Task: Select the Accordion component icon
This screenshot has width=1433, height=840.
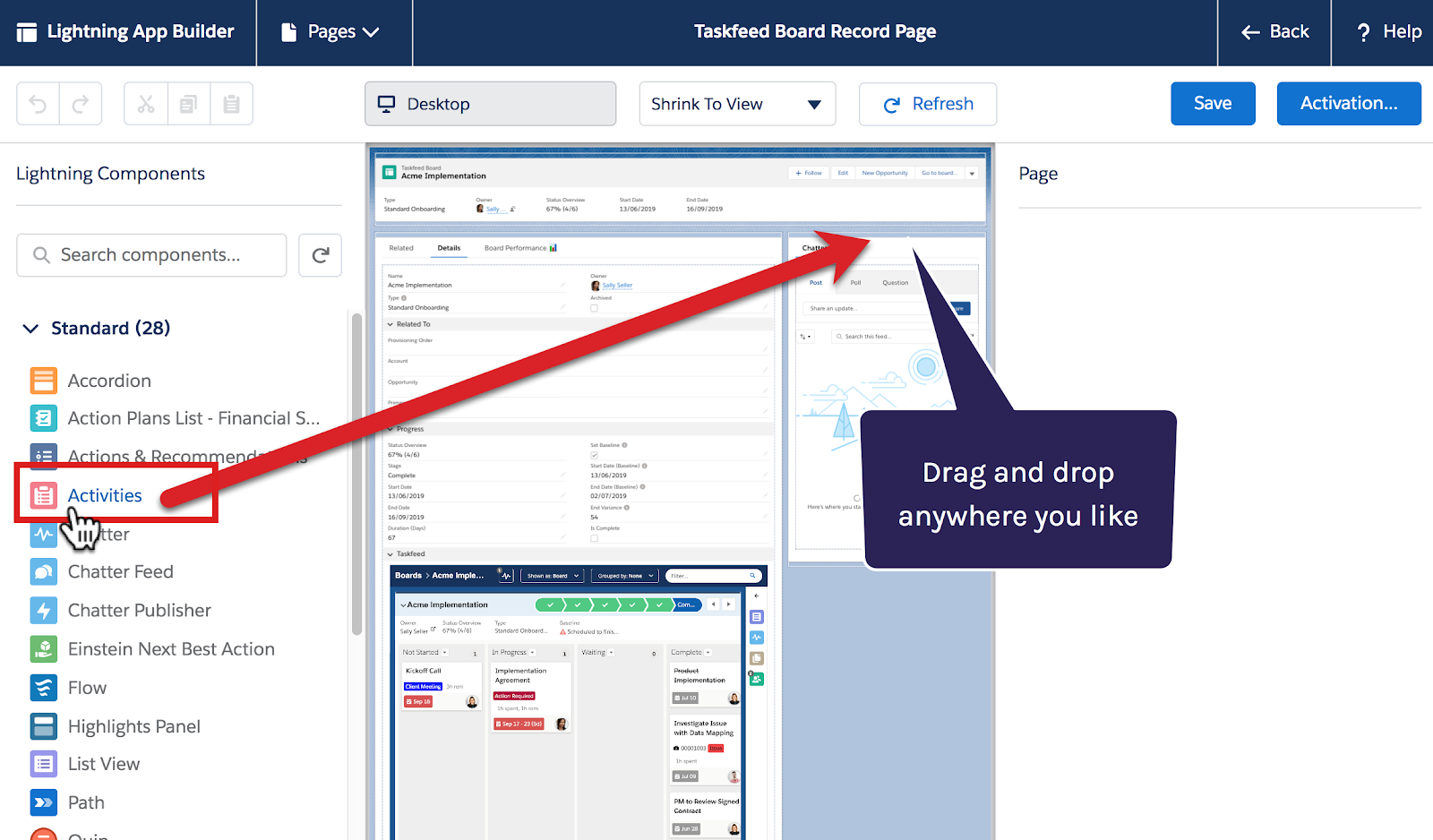Action: point(44,381)
